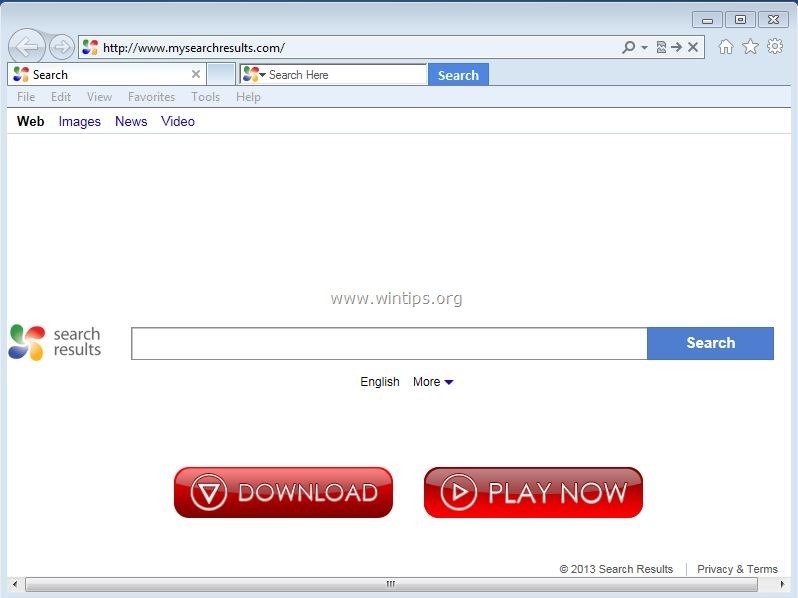Open the Edit menu
The image size is (798, 598).
coord(61,97)
